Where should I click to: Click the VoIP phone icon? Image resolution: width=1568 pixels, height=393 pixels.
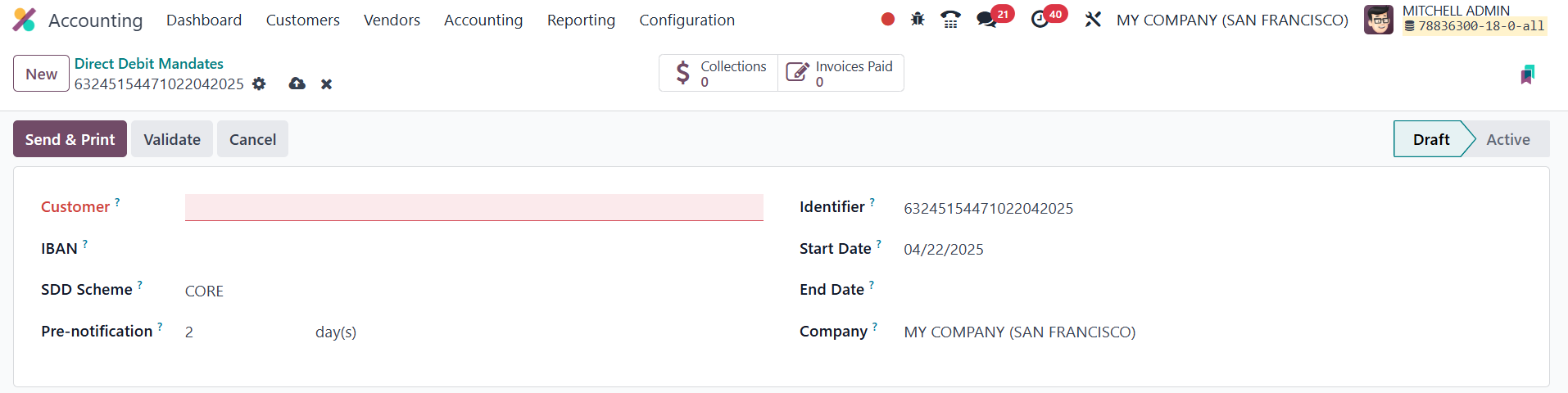pyautogui.click(x=950, y=20)
